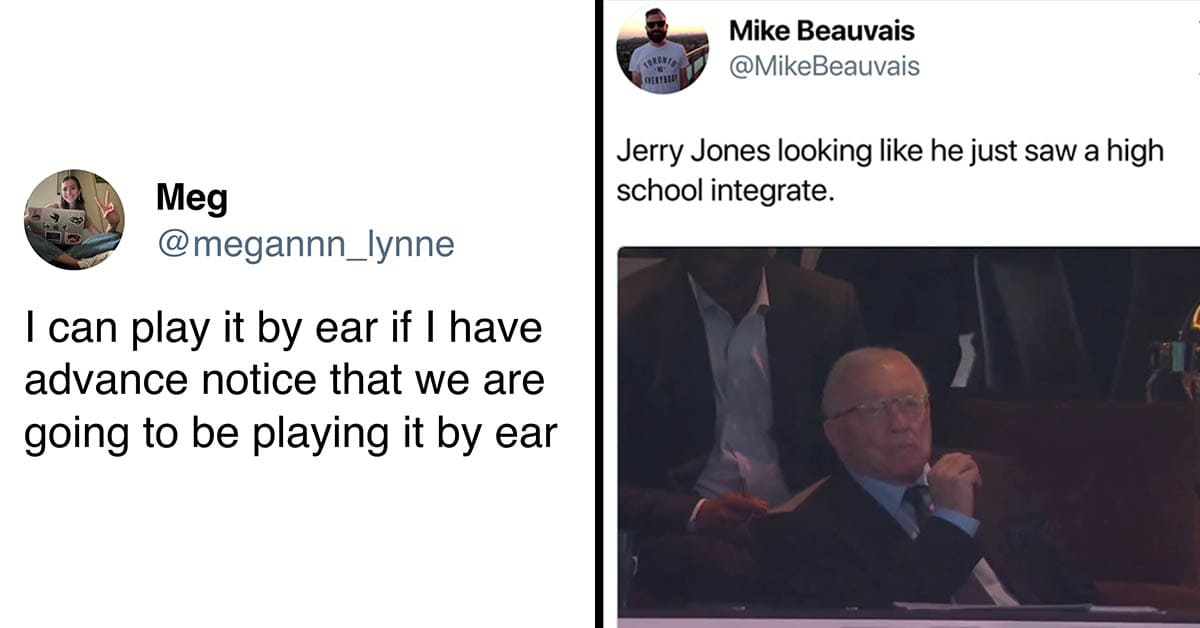Click the "Mike Beauvais" display name
This screenshot has width=1200, height=628.
821,31
